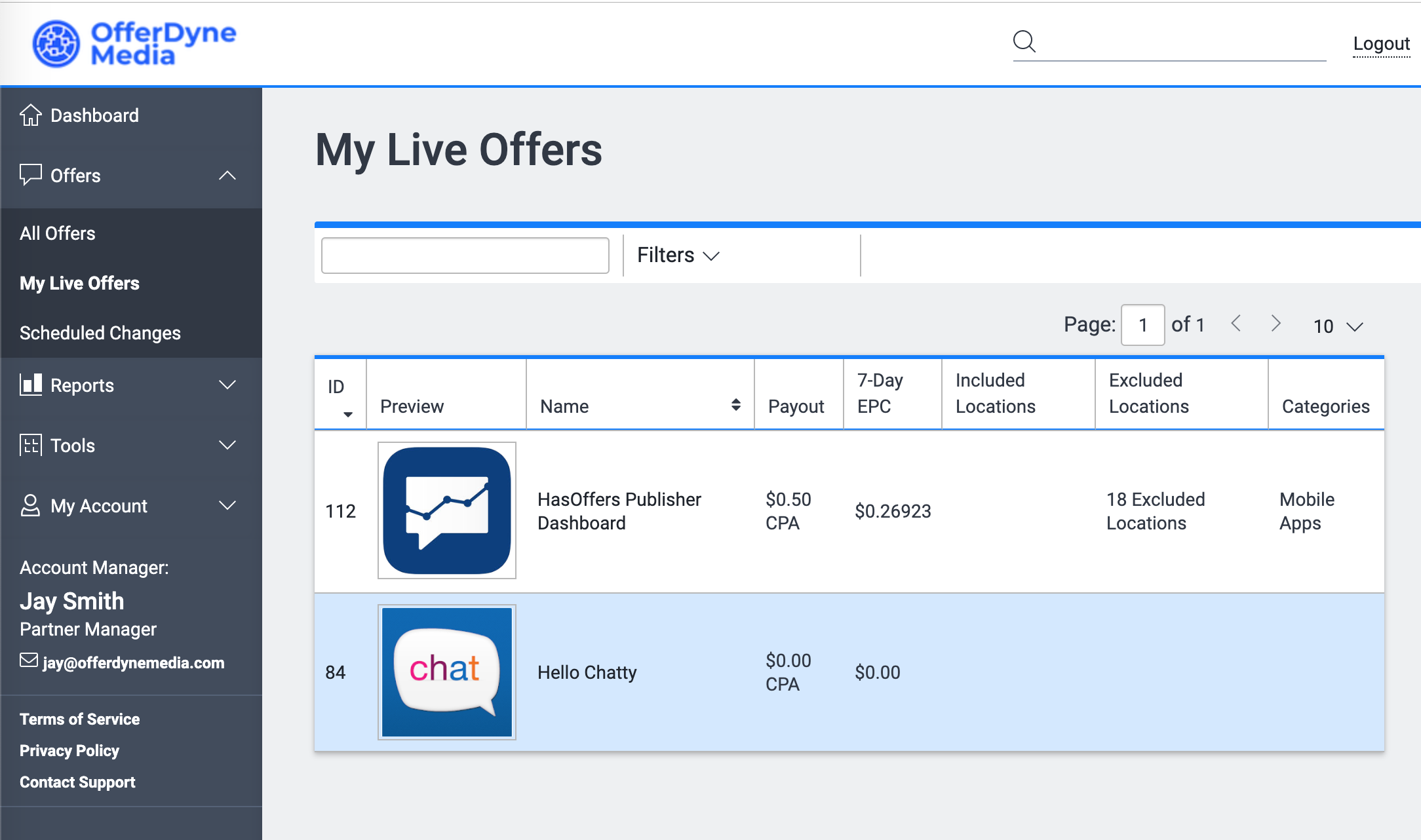Click the Offers speech bubble icon
The height and width of the screenshot is (840, 1421).
pyautogui.click(x=31, y=175)
